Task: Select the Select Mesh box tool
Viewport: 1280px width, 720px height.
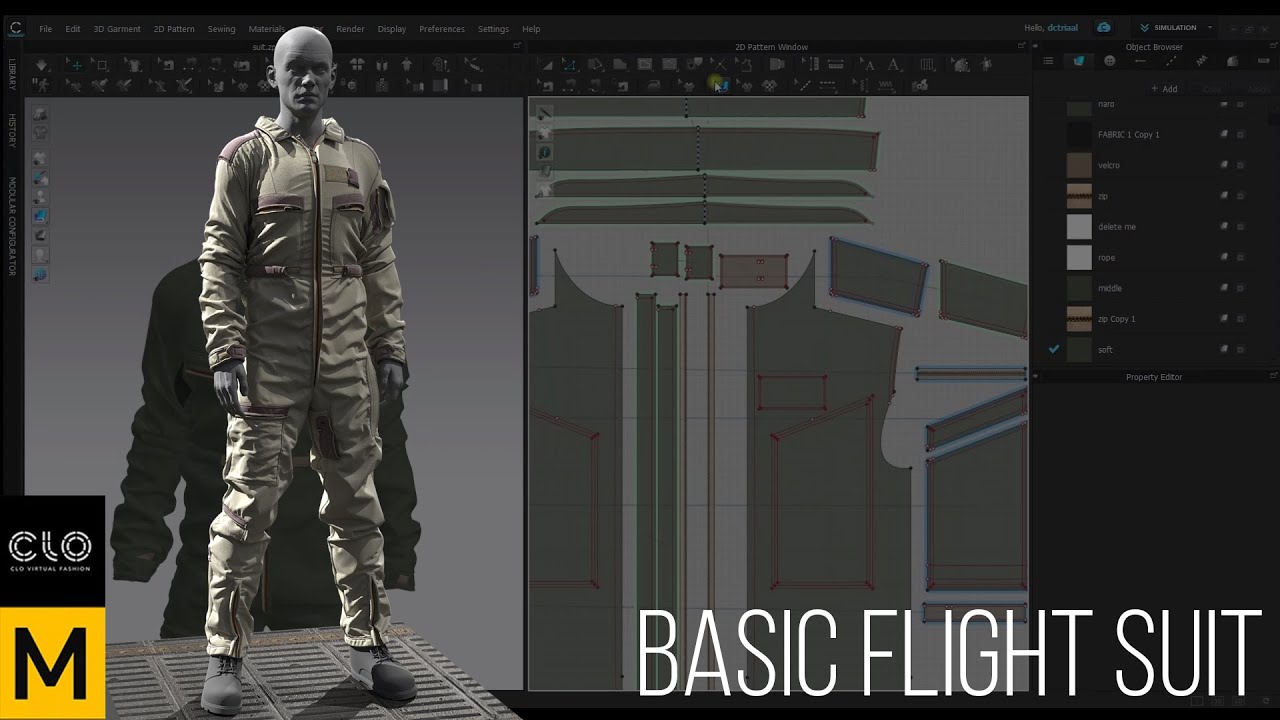Action: (101, 65)
